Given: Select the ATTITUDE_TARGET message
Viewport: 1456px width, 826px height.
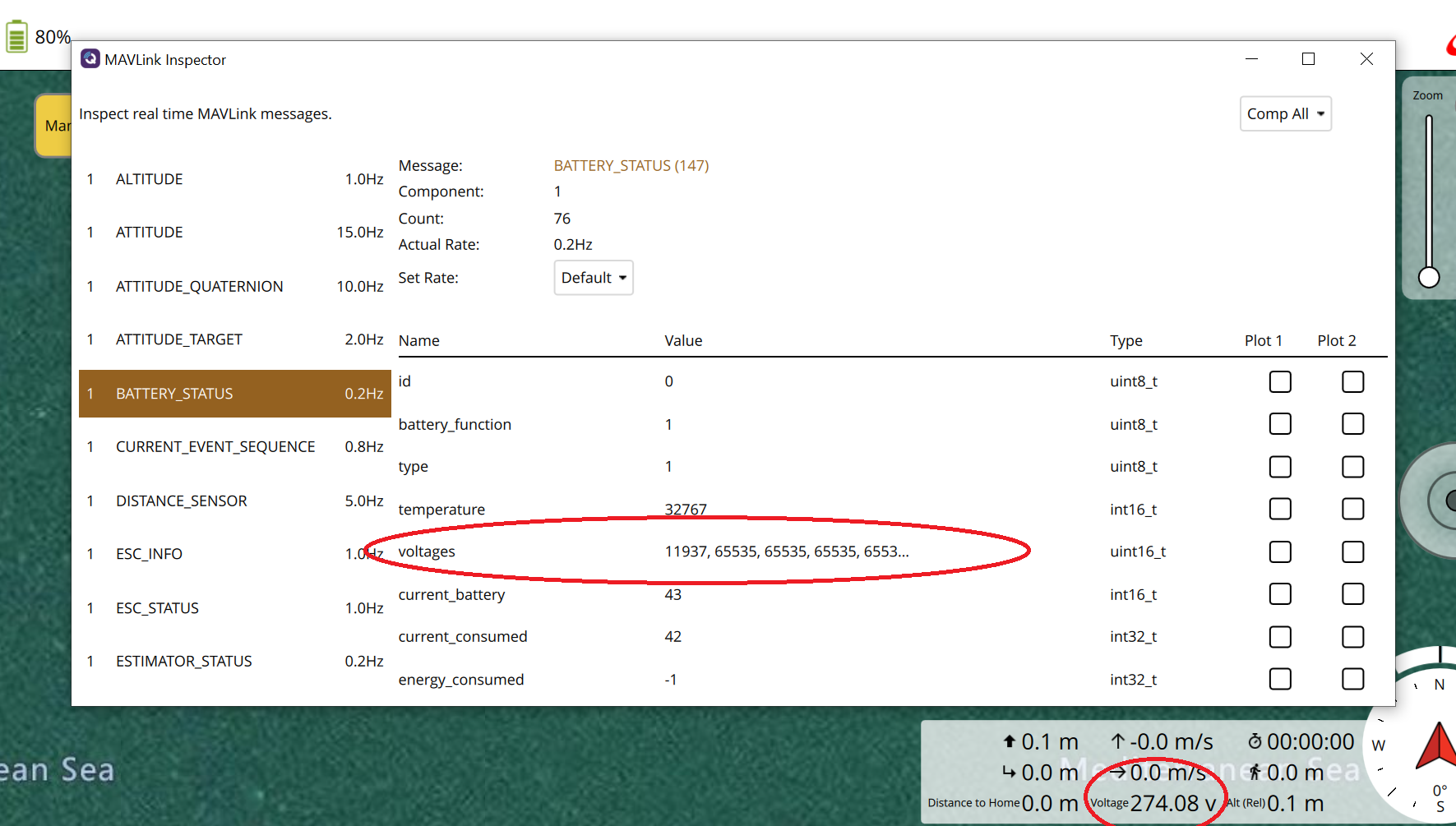Looking at the screenshot, I should pos(235,339).
